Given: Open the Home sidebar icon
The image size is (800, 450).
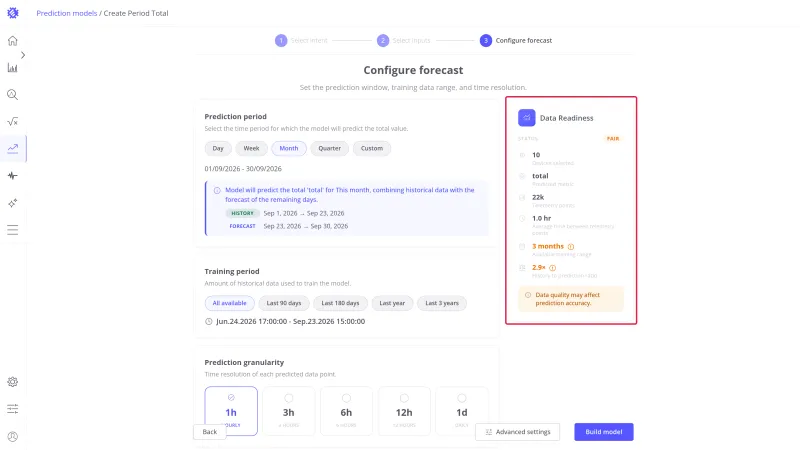Looking at the screenshot, I should click(x=13, y=40).
